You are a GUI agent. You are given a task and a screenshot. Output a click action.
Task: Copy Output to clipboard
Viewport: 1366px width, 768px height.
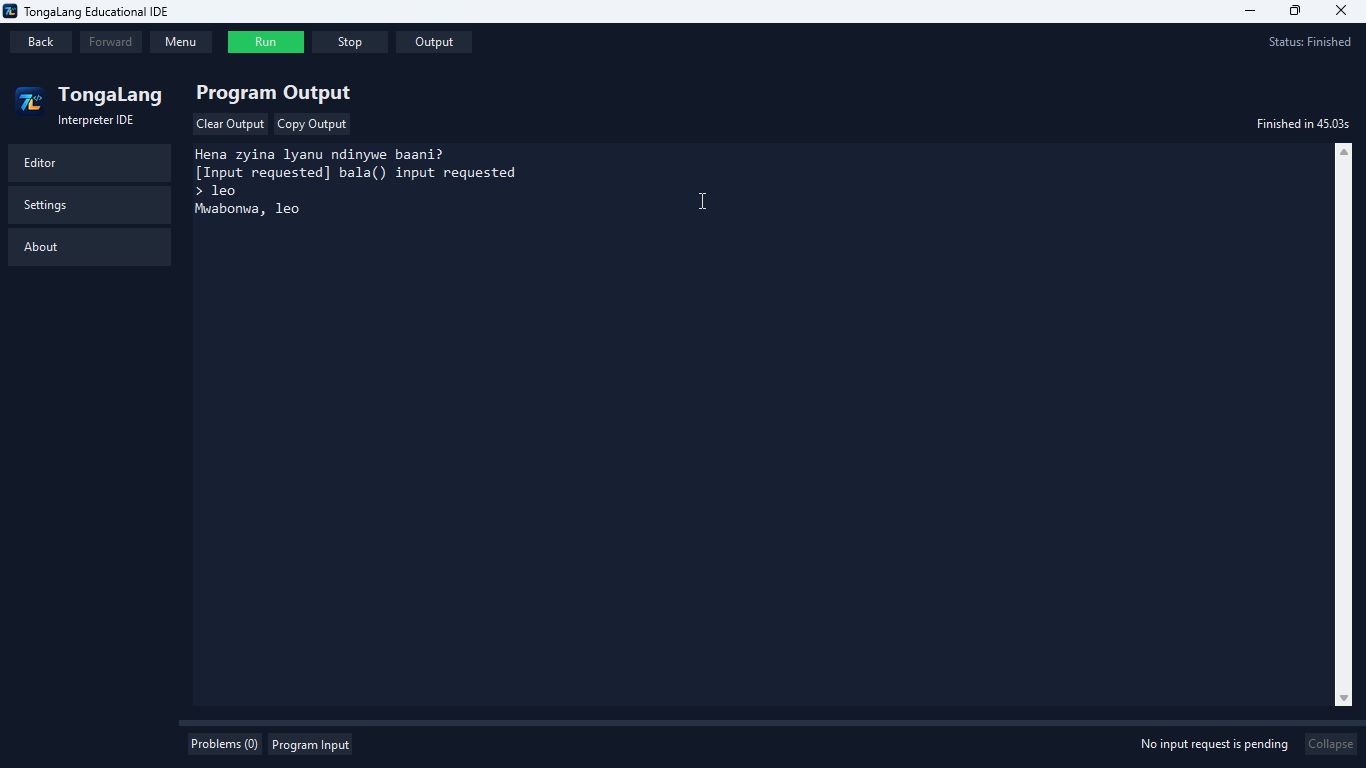coord(311,124)
